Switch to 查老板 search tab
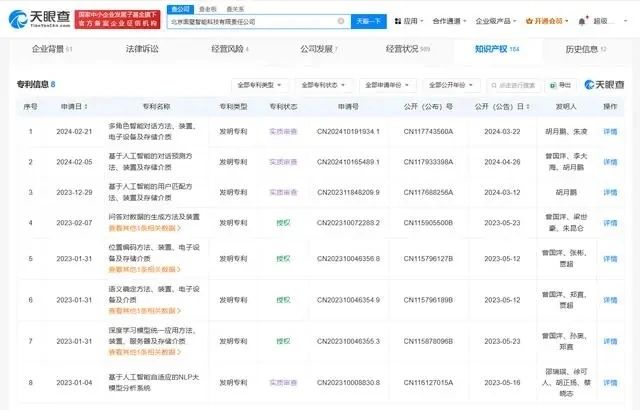Viewport: 640px width, 410px height. (208, 9)
